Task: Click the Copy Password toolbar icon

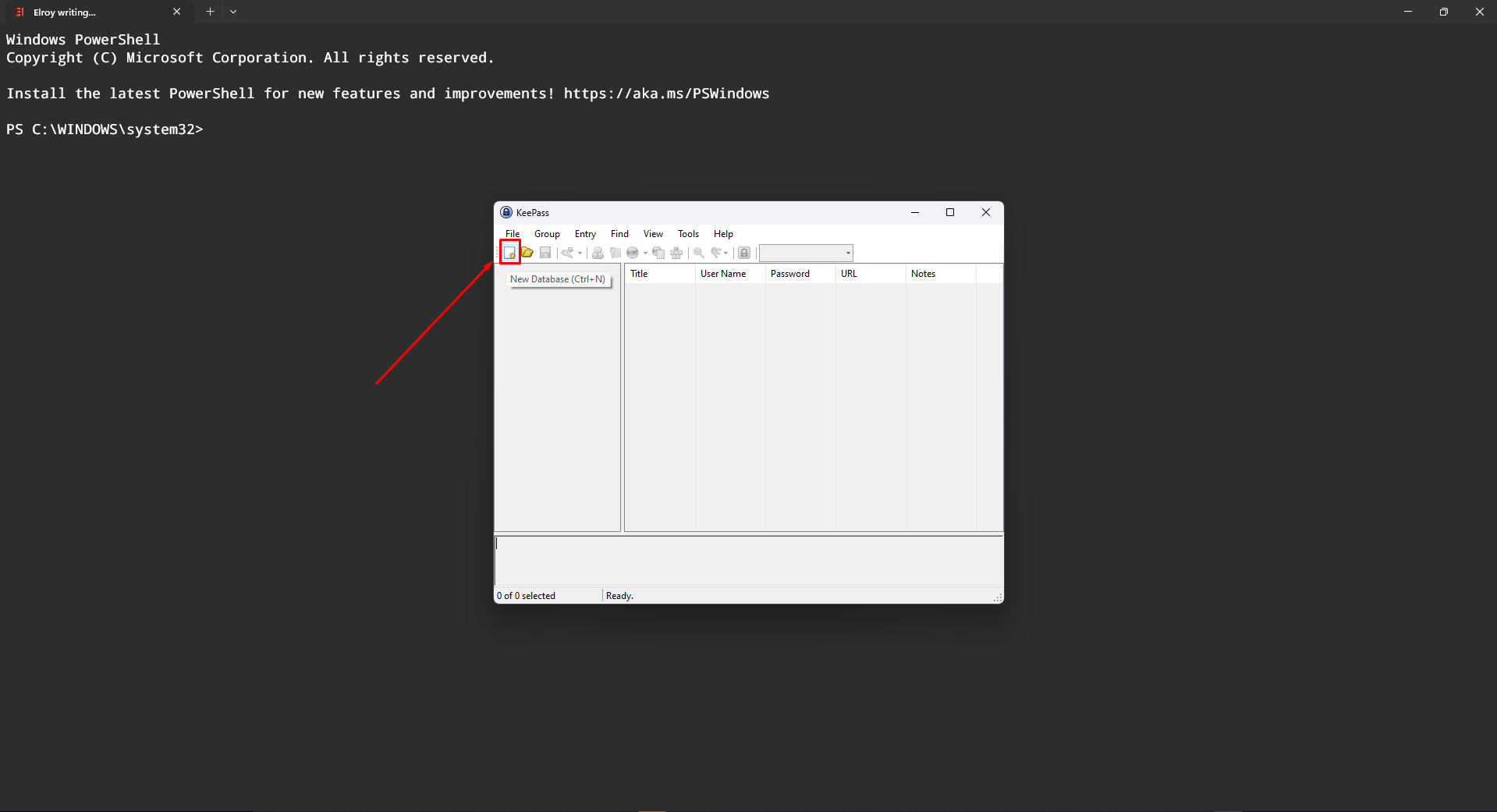Action: pos(615,253)
